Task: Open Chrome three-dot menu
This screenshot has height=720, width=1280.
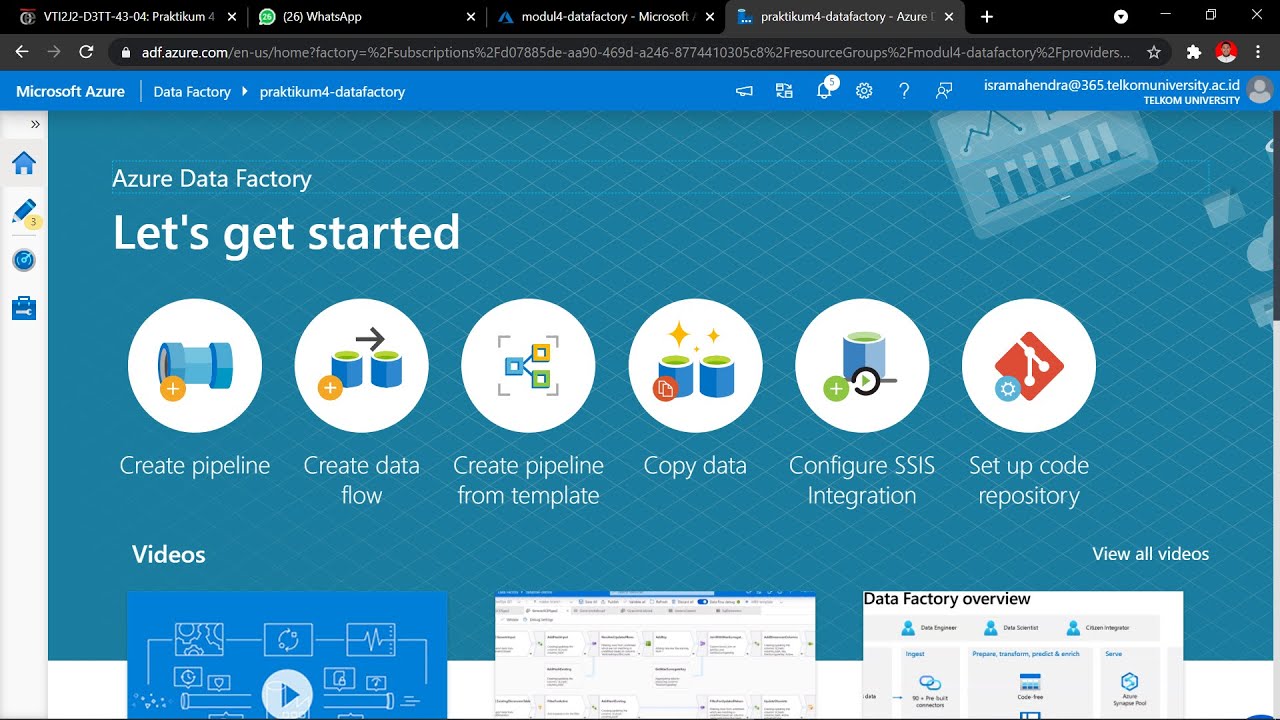Action: tap(1257, 52)
